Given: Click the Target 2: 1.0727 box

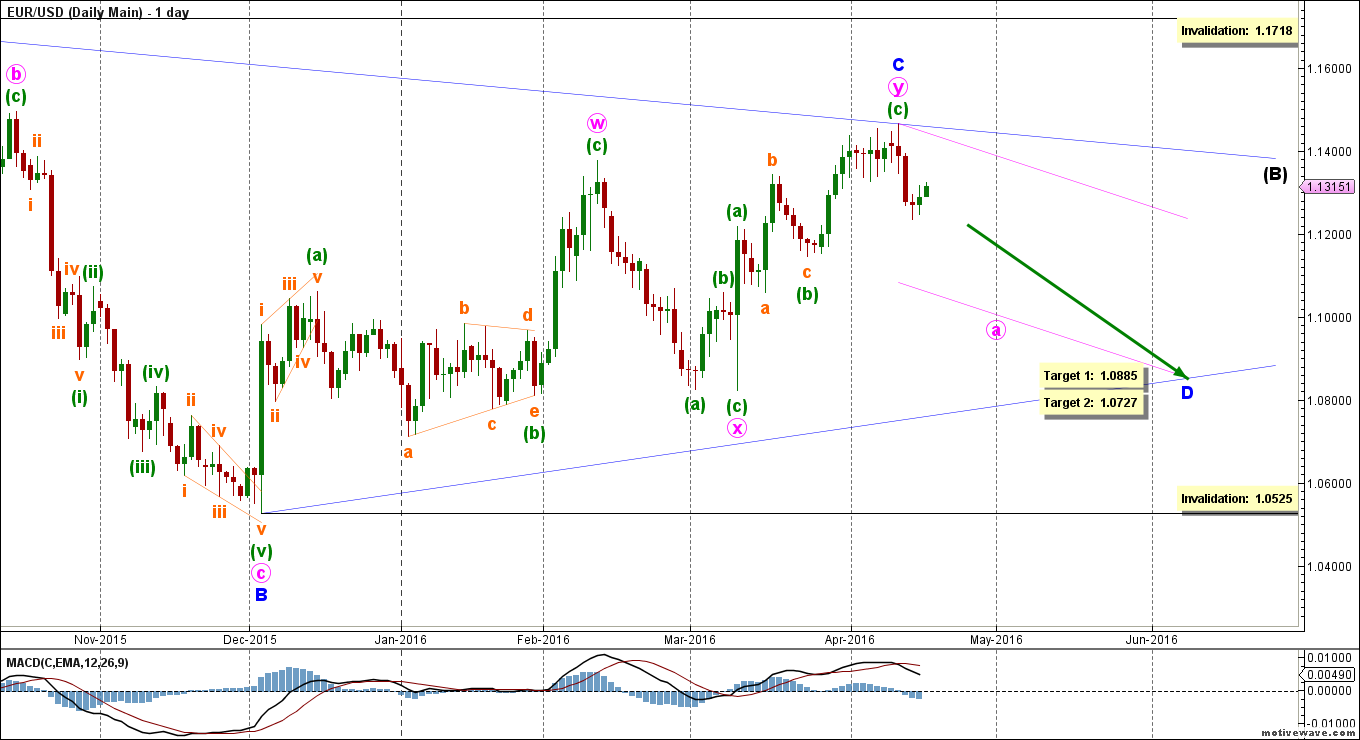Looking at the screenshot, I should pos(1090,402).
